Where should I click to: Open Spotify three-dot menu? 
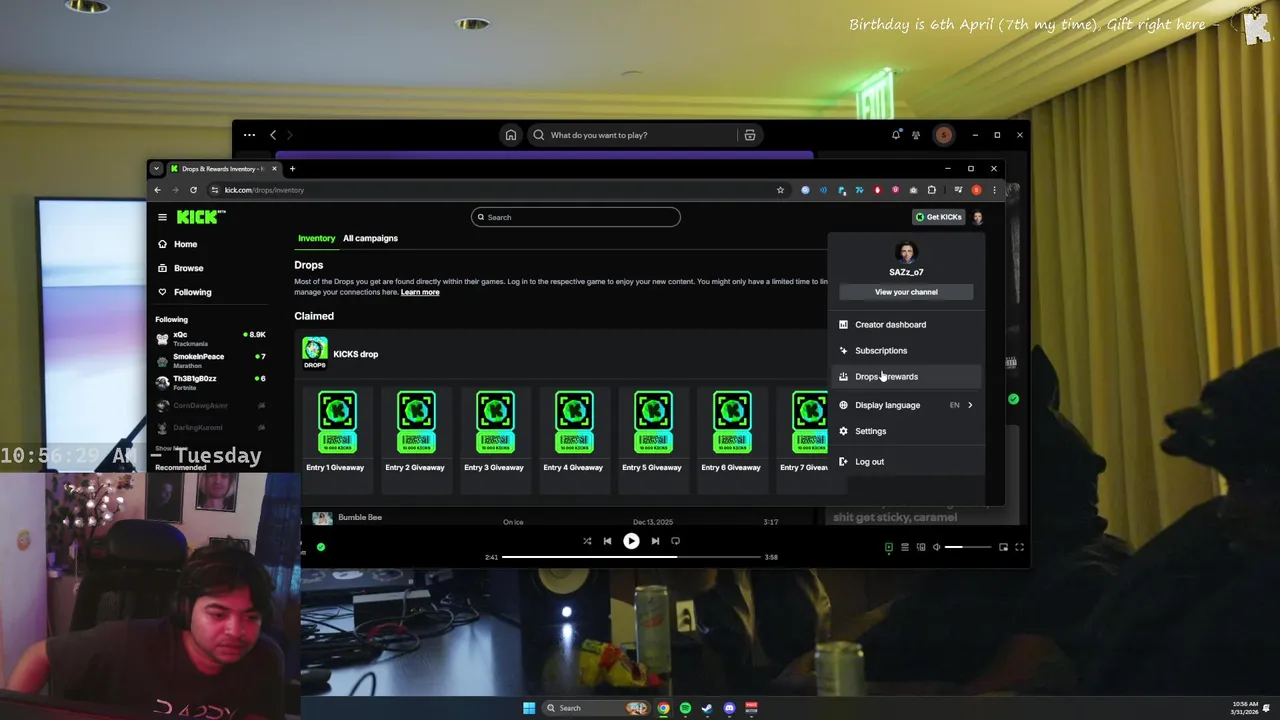point(249,135)
